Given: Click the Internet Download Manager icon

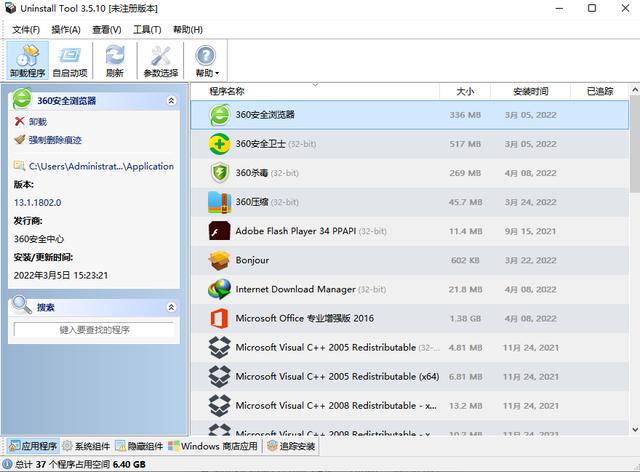Looking at the screenshot, I should point(220,289).
